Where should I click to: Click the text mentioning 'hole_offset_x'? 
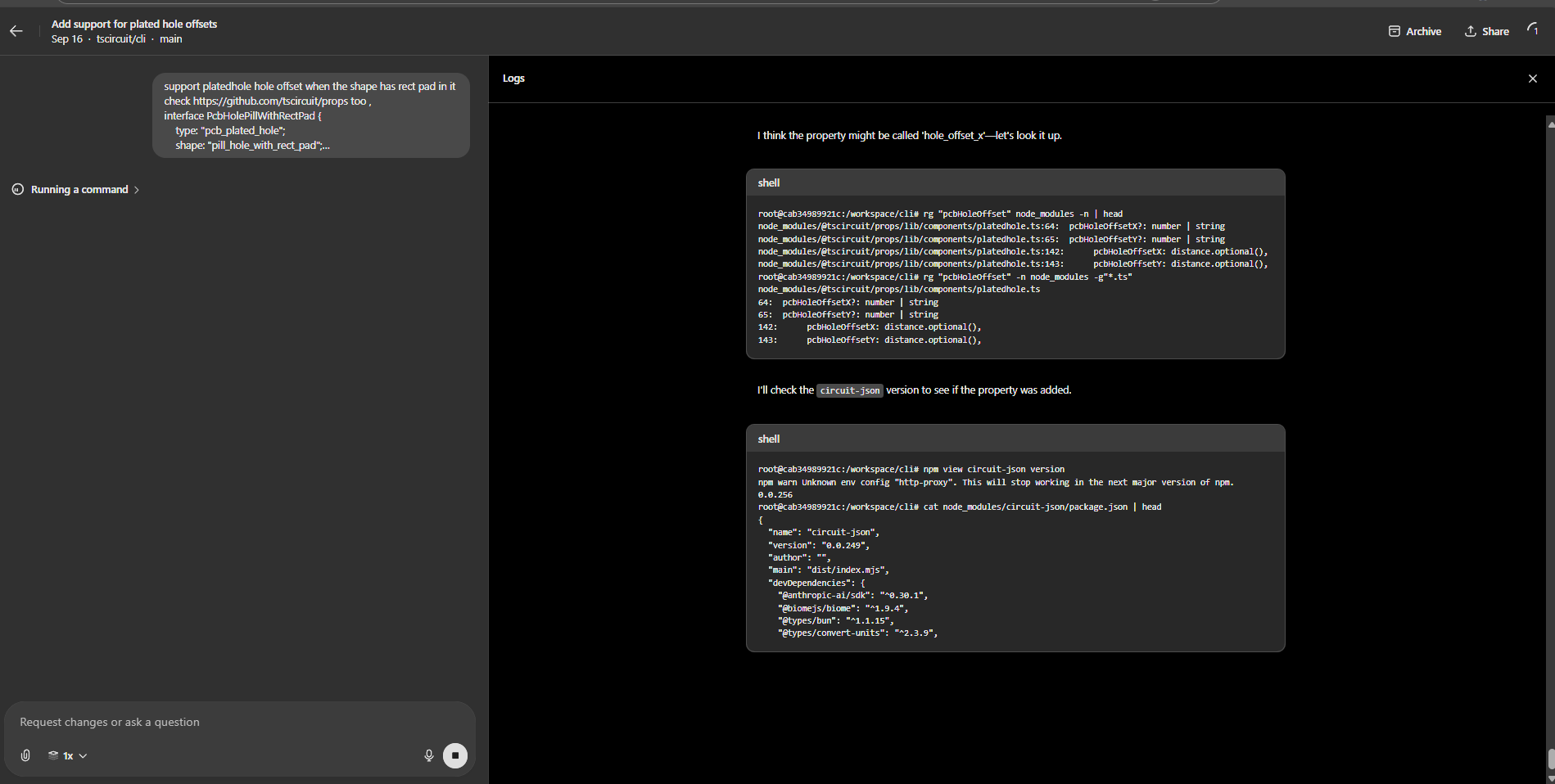(x=909, y=135)
